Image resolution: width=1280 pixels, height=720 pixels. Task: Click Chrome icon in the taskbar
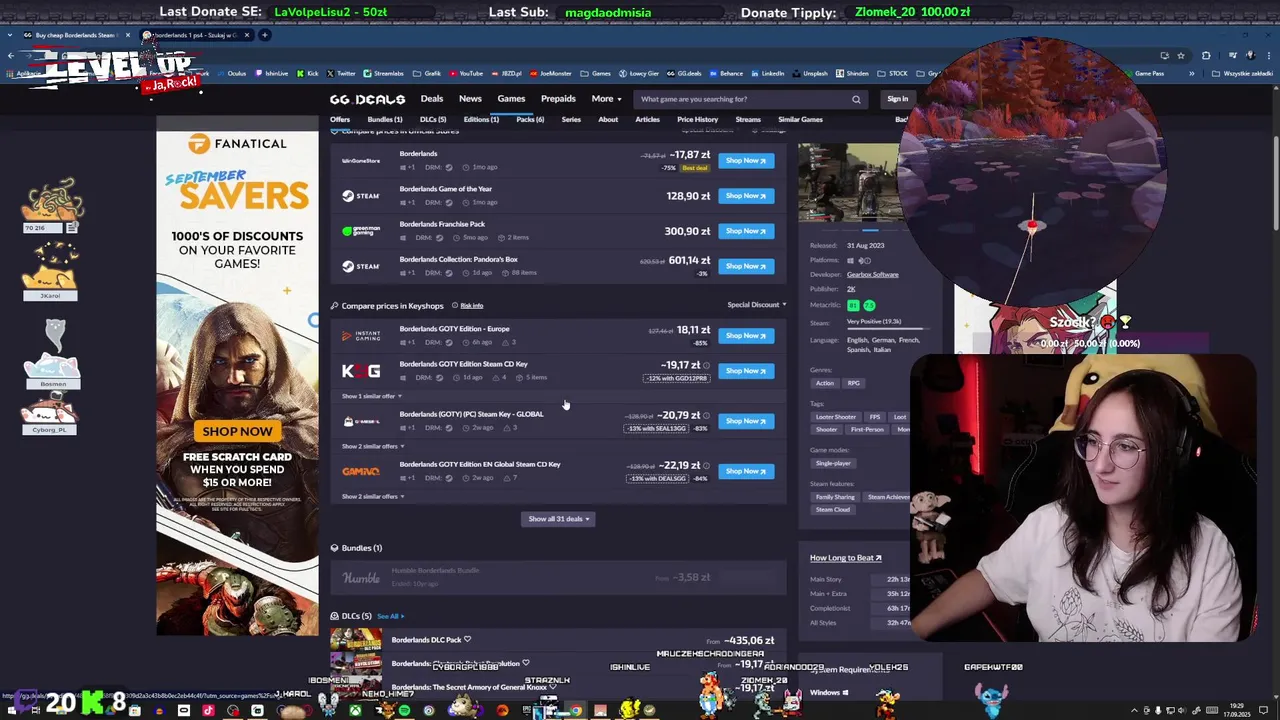pos(576,710)
